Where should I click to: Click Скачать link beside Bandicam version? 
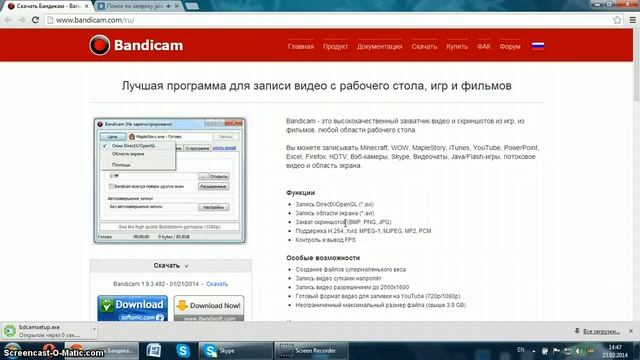(217, 284)
